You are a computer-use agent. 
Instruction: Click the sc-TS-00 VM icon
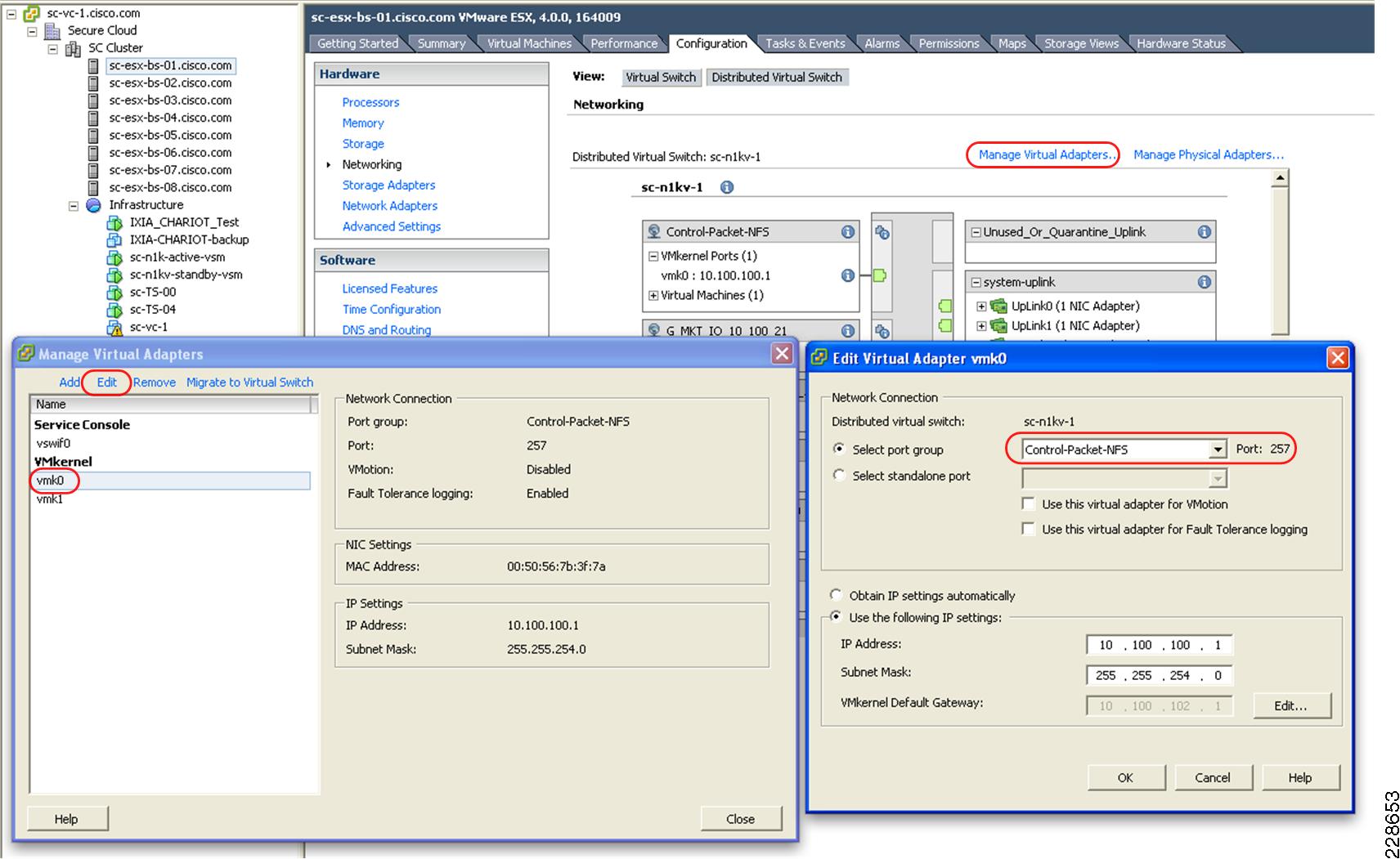pos(114,292)
